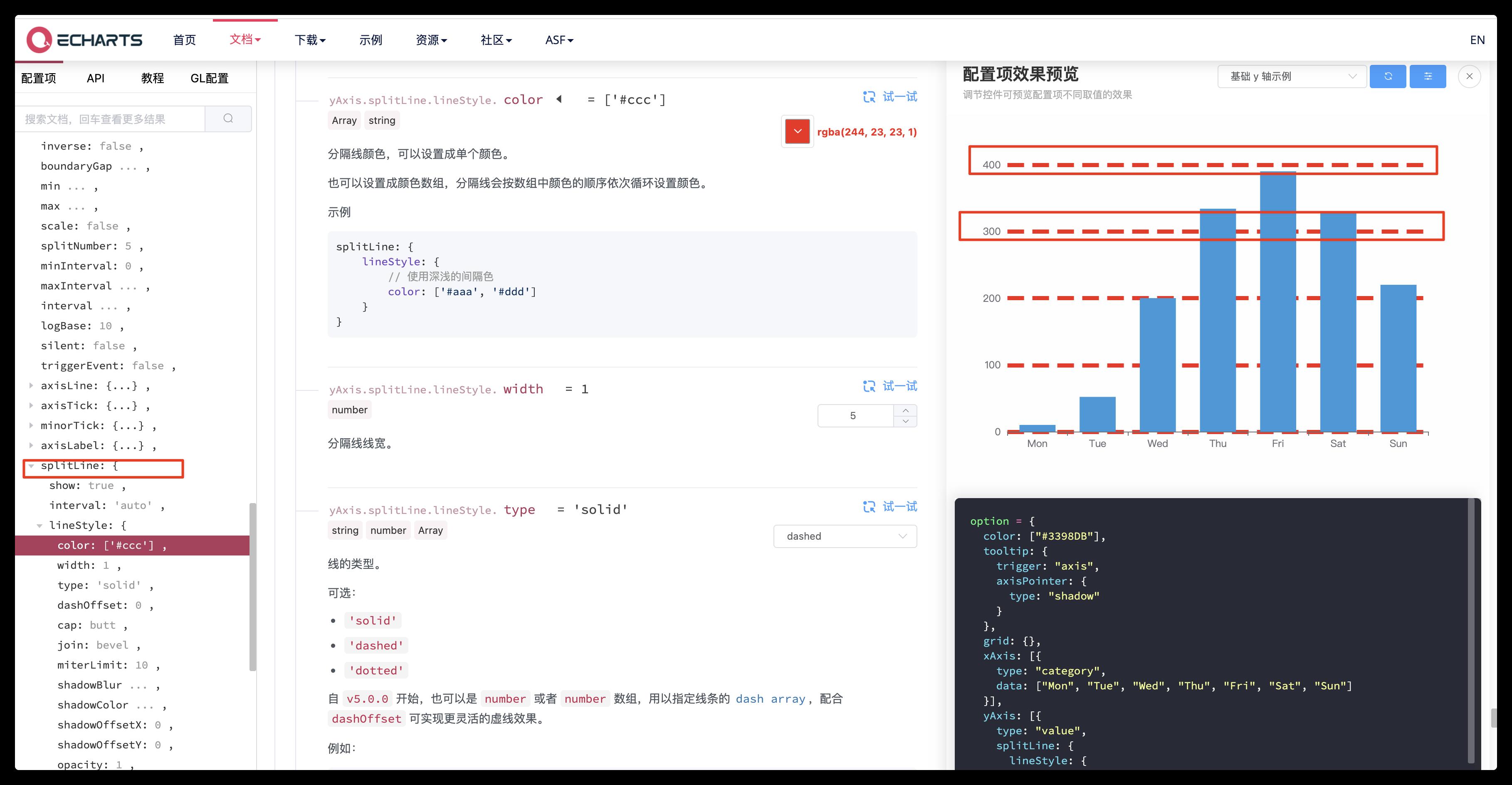Click the try-it icon beside type option
The width and height of the screenshot is (1512, 785).
tap(869, 506)
